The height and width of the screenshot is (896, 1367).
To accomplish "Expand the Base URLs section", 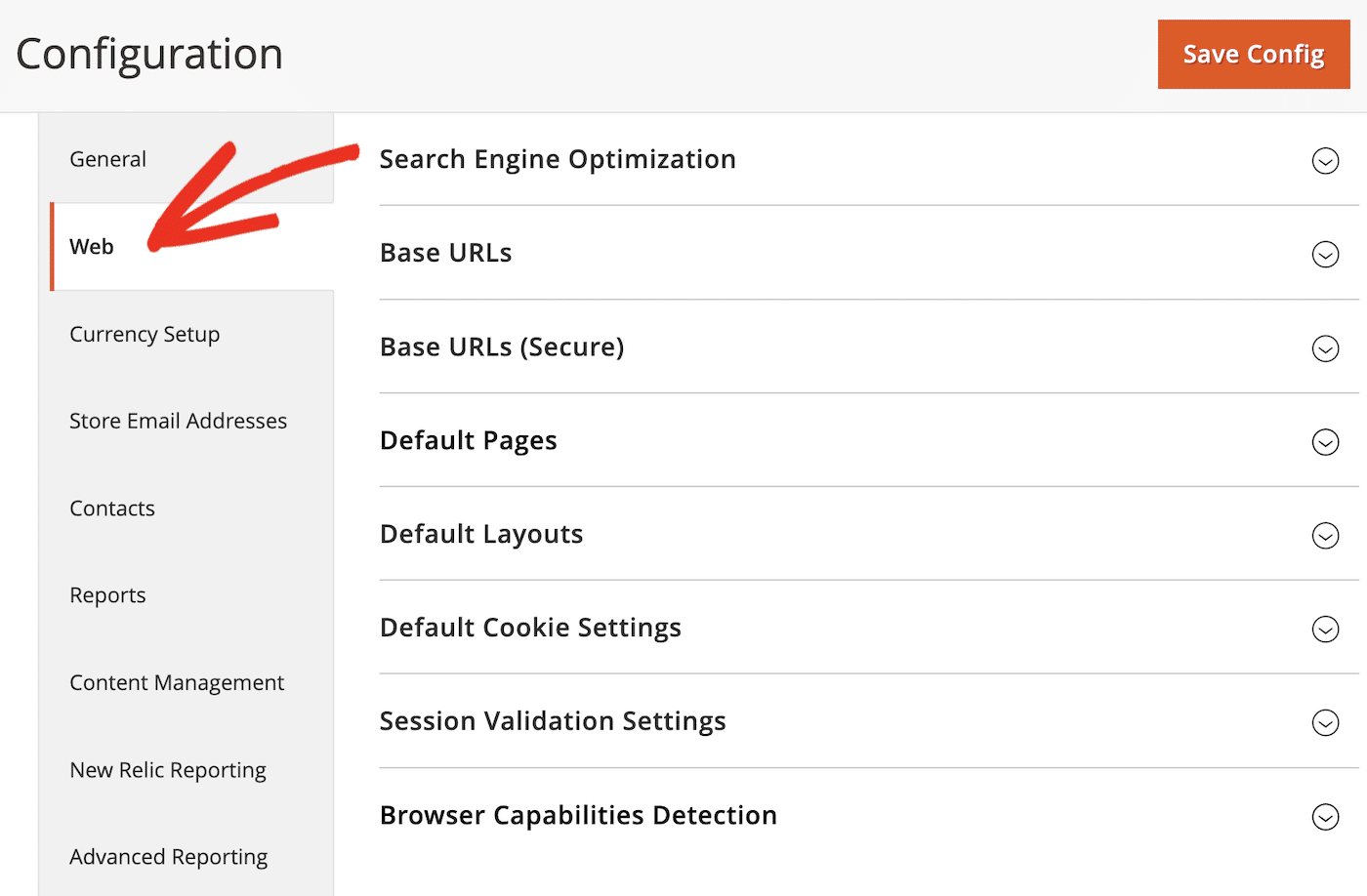I will click(1325, 255).
